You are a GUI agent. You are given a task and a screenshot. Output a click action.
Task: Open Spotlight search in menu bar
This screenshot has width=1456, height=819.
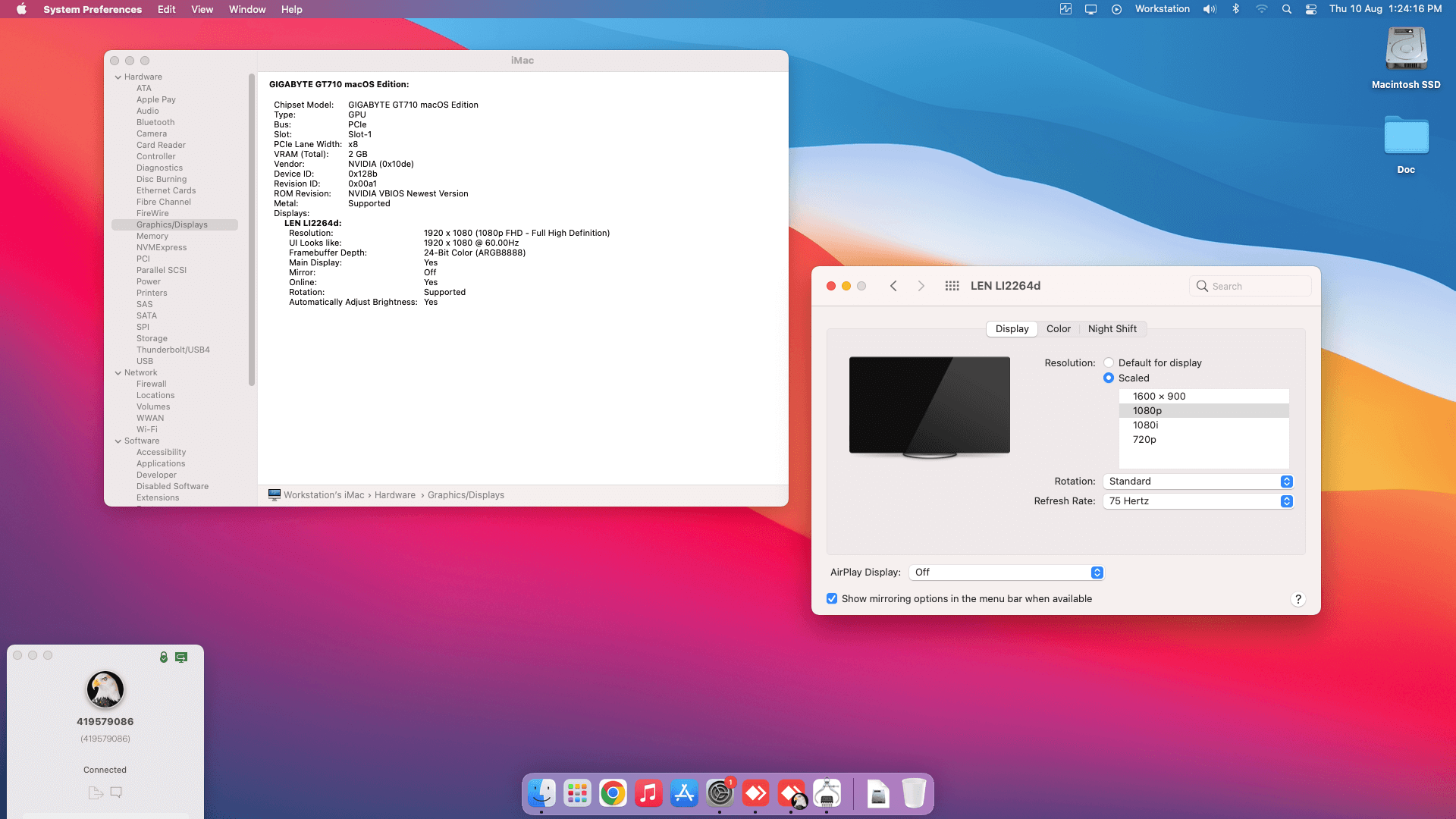tap(1286, 9)
